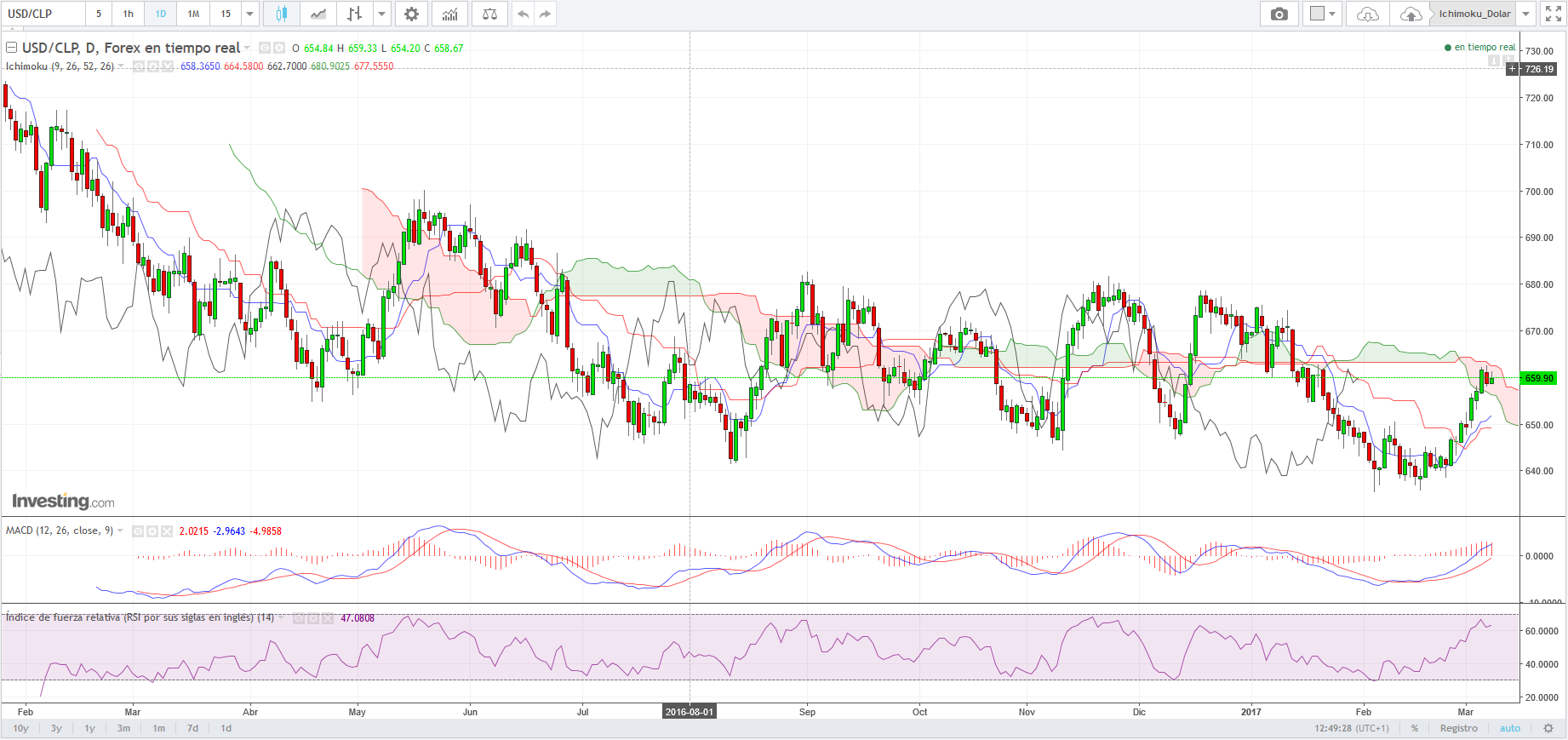Save chart layout to cloud
This screenshot has width=1568, height=740.
pyautogui.click(x=1411, y=14)
